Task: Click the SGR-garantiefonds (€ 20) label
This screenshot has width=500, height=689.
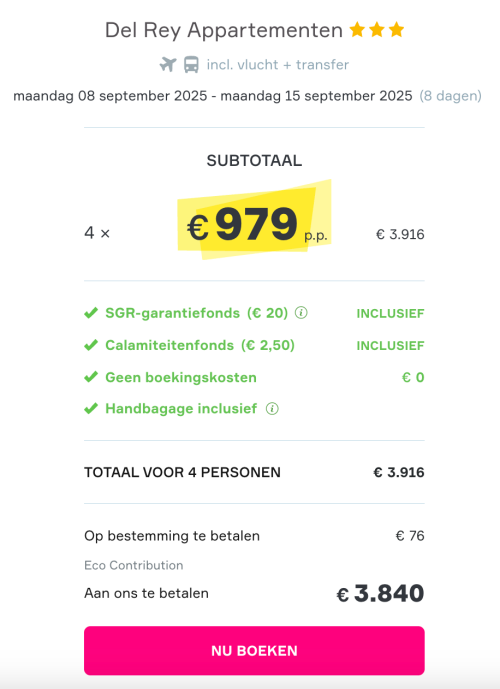Action: pyautogui.click(x=196, y=313)
